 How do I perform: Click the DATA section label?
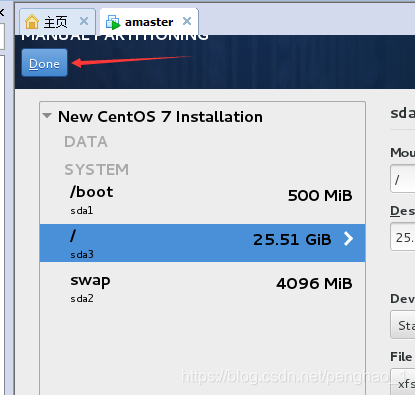click(86, 142)
